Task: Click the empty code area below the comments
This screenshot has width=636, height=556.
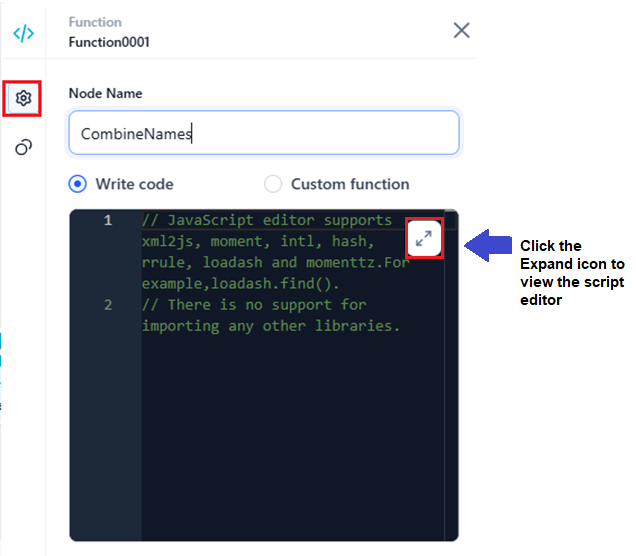Action: (292, 438)
